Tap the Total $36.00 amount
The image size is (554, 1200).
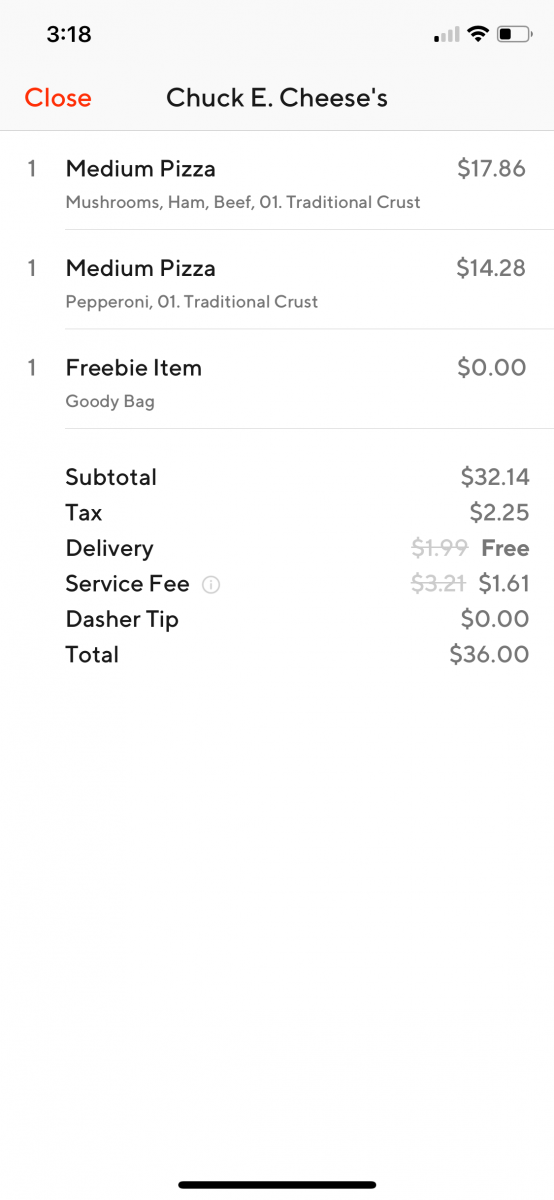pyautogui.click(x=489, y=654)
